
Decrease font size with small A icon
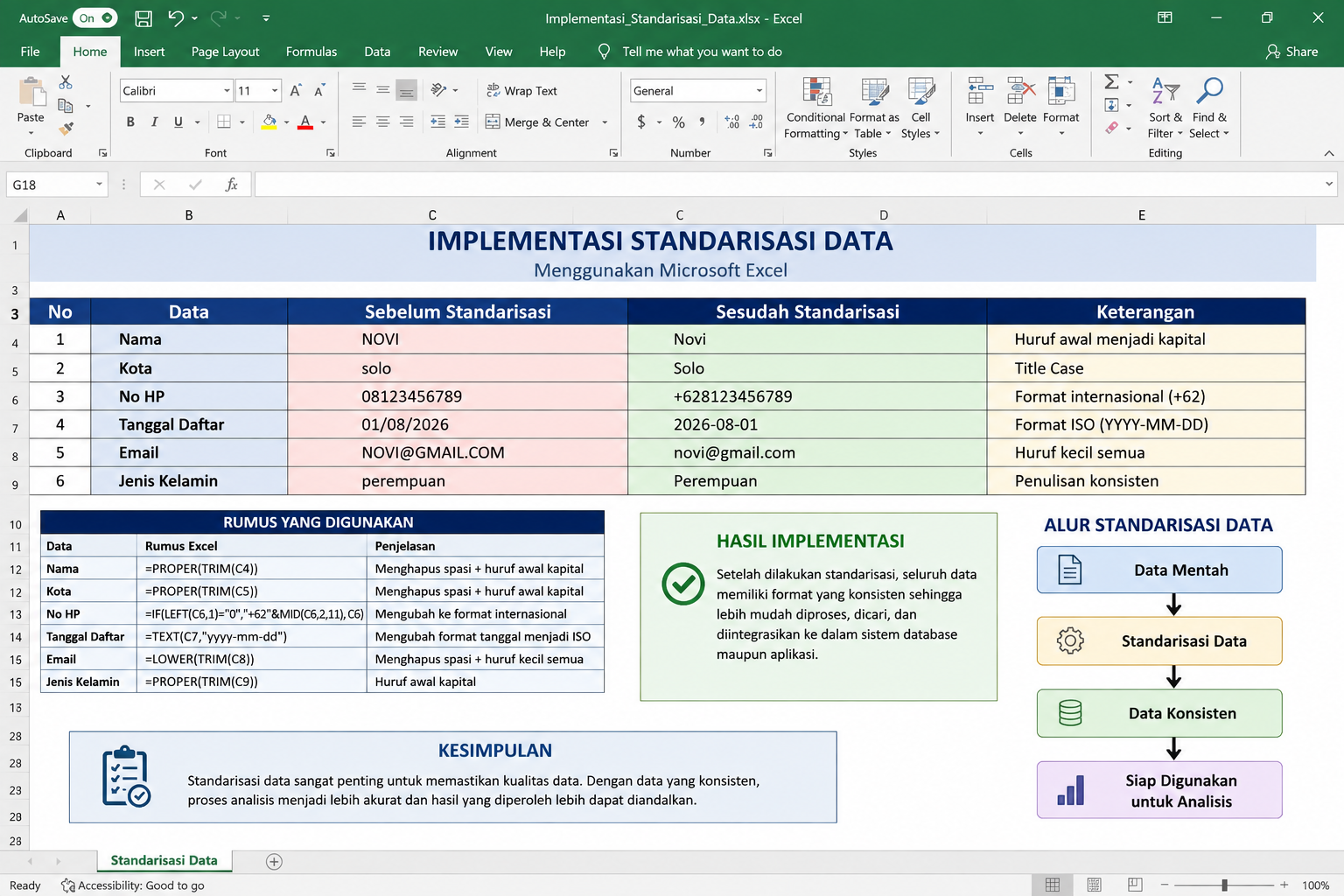click(319, 90)
